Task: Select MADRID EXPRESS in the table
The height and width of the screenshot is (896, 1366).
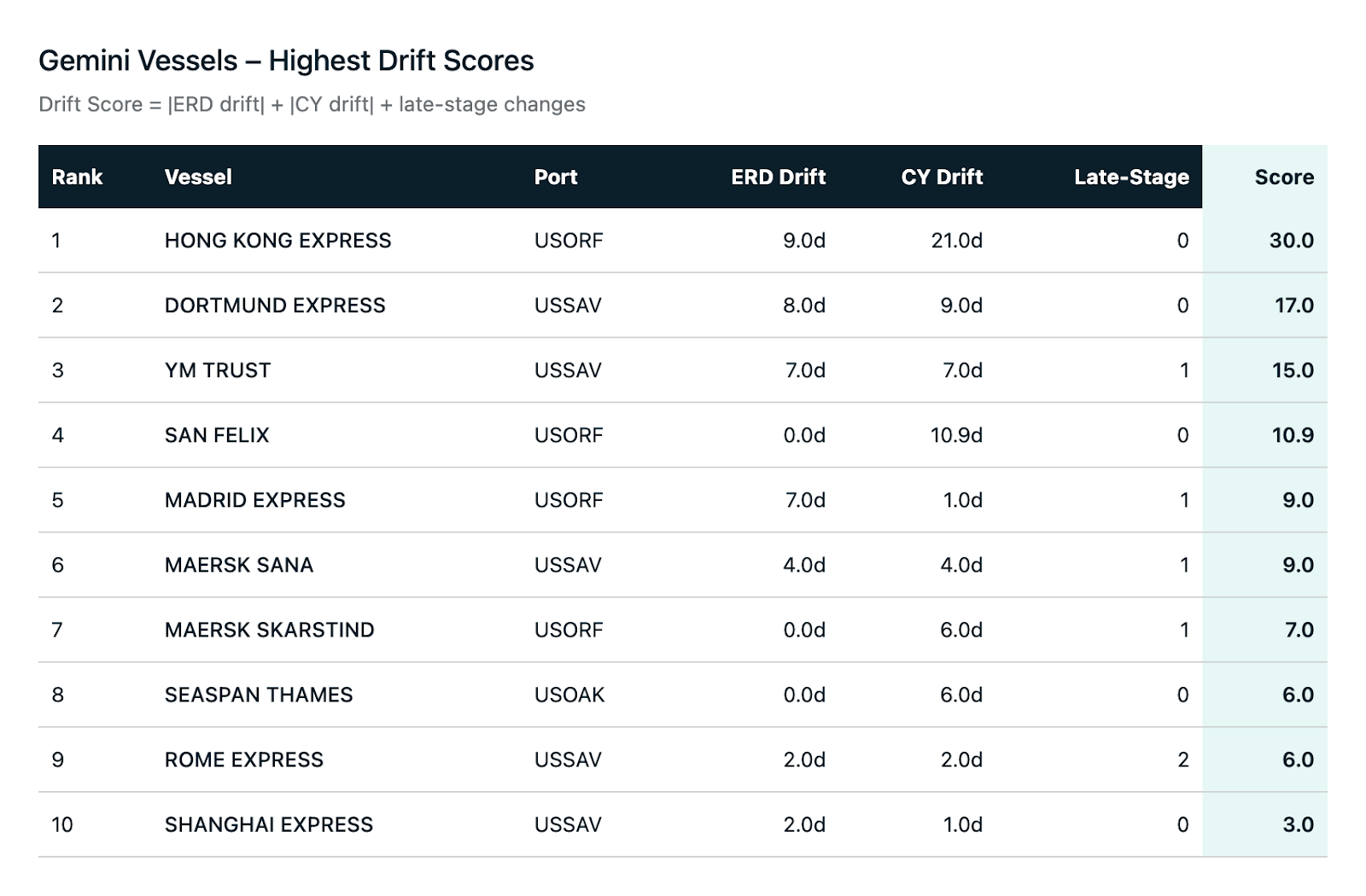Action: coord(255,500)
